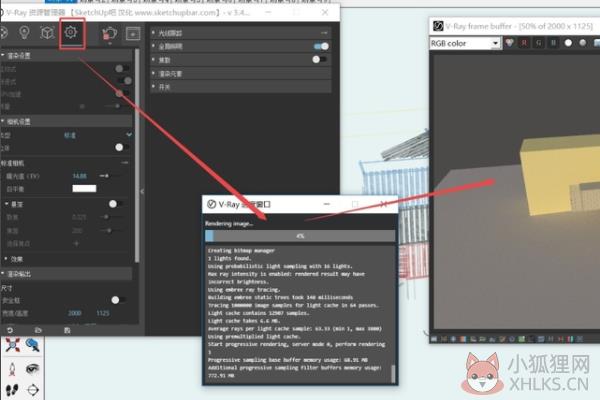Disable Global Illumination switch

[321, 46]
